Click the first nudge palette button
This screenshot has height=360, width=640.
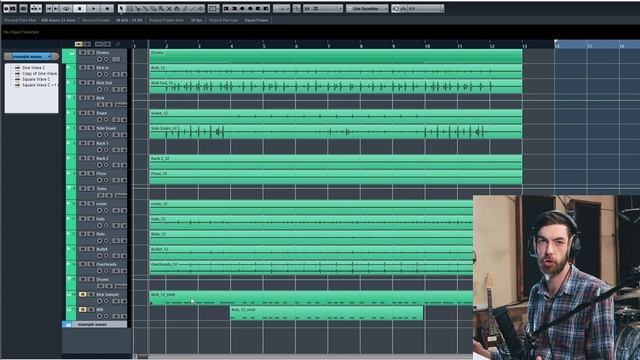(x=226, y=8)
